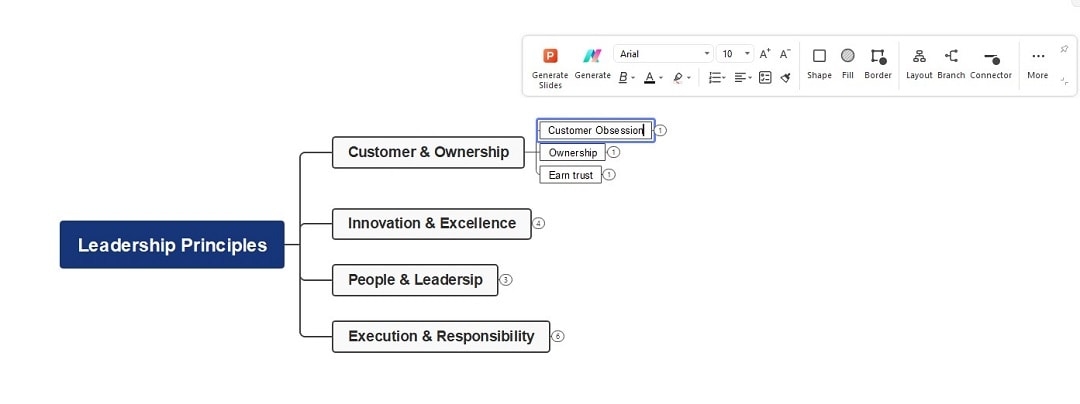Open the Shape tool
Screen dimensions: 1080x404
click(x=819, y=56)
